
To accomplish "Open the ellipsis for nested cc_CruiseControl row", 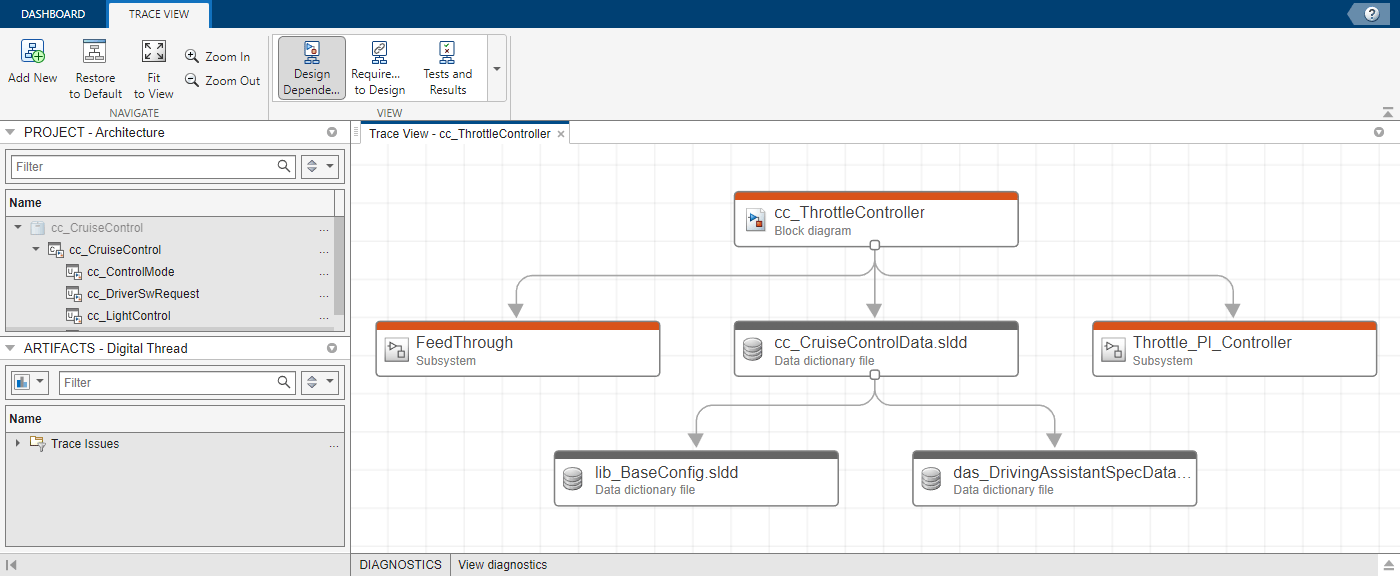I will click(x=323, y=250).
